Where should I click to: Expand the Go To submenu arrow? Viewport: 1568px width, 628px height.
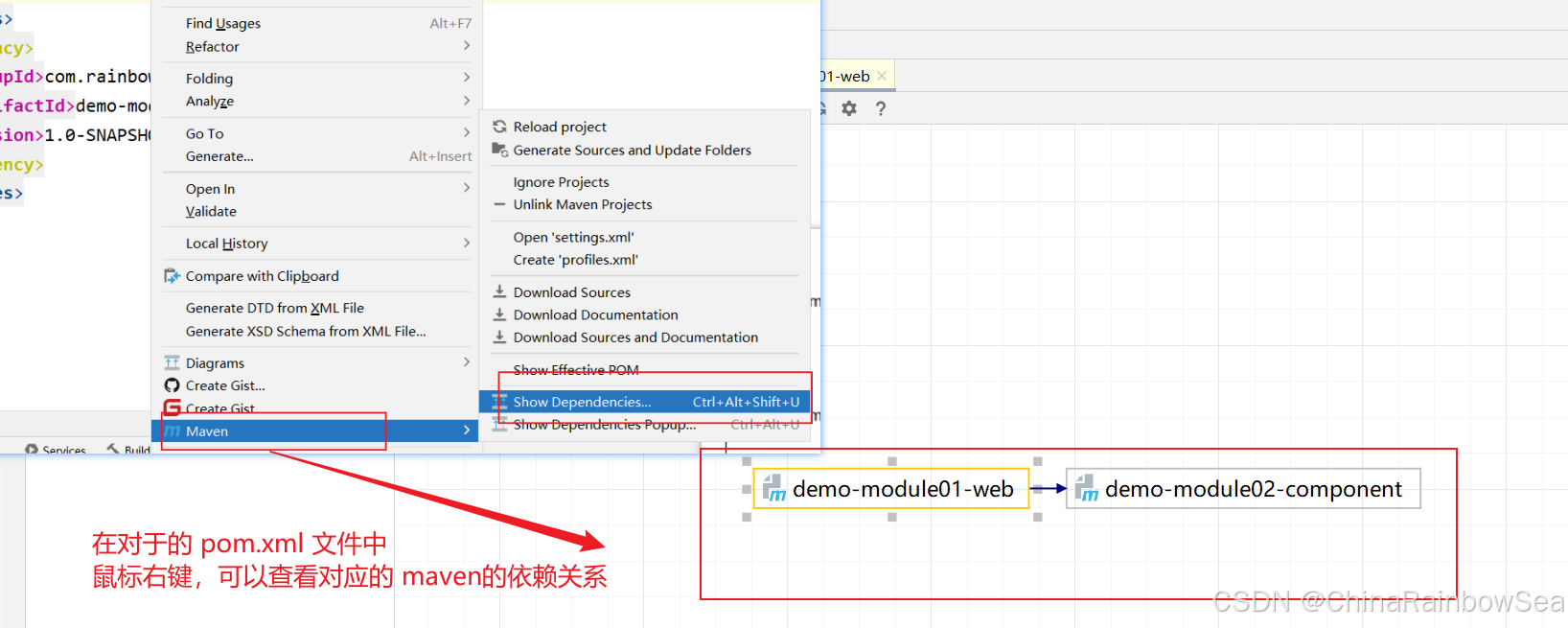point(467,133)
